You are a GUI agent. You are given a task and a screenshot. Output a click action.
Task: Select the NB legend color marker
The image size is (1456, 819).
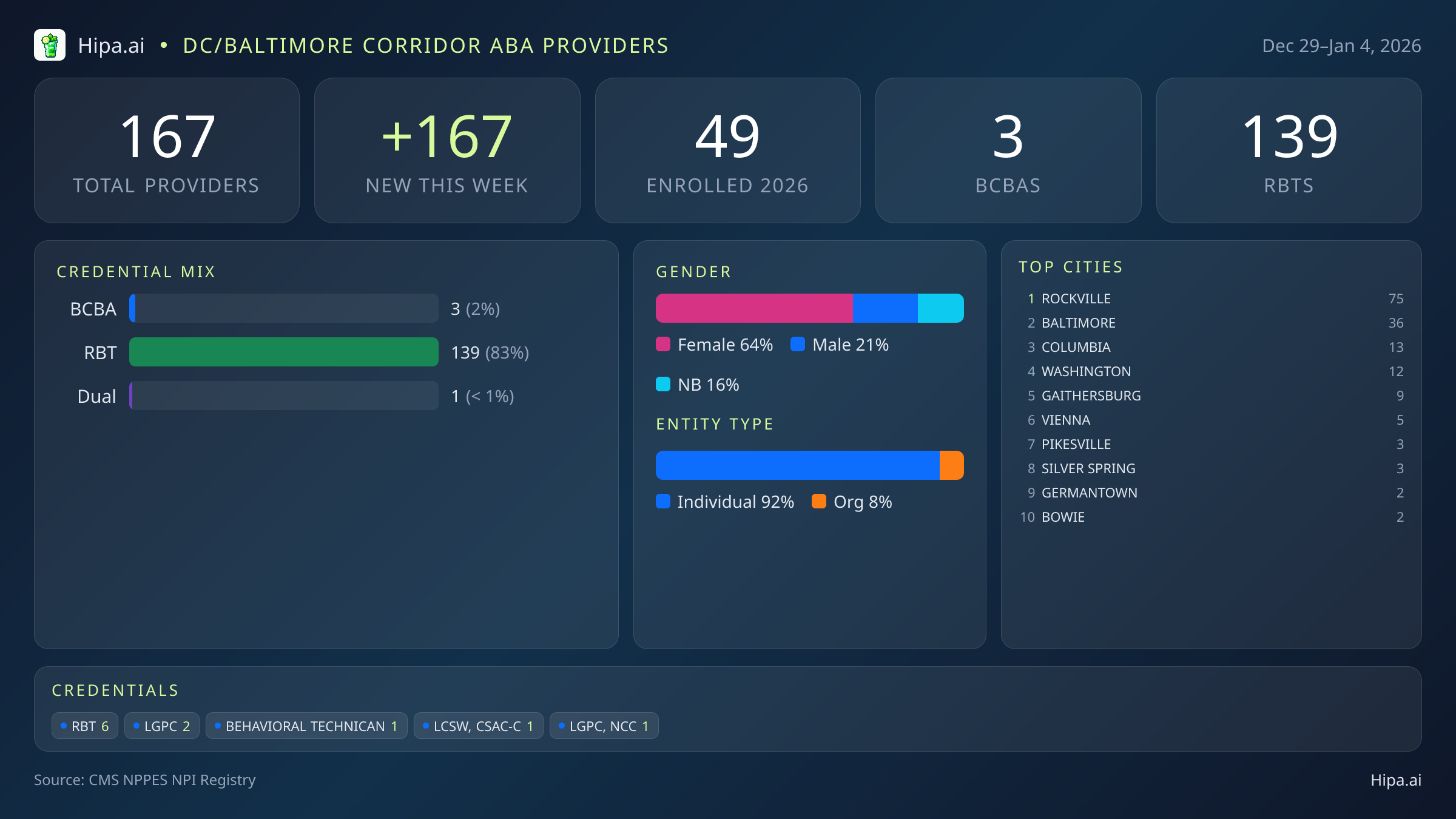coord(664,384)
